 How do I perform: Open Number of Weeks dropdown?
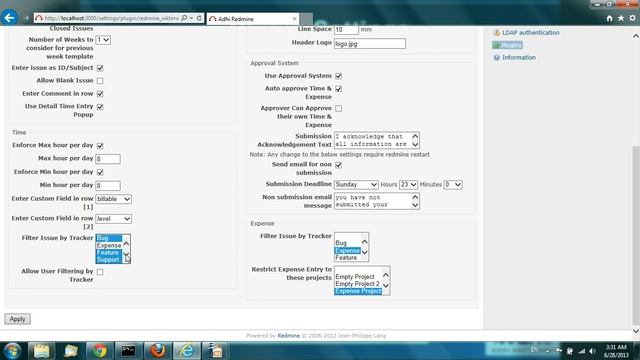[103, 40]
